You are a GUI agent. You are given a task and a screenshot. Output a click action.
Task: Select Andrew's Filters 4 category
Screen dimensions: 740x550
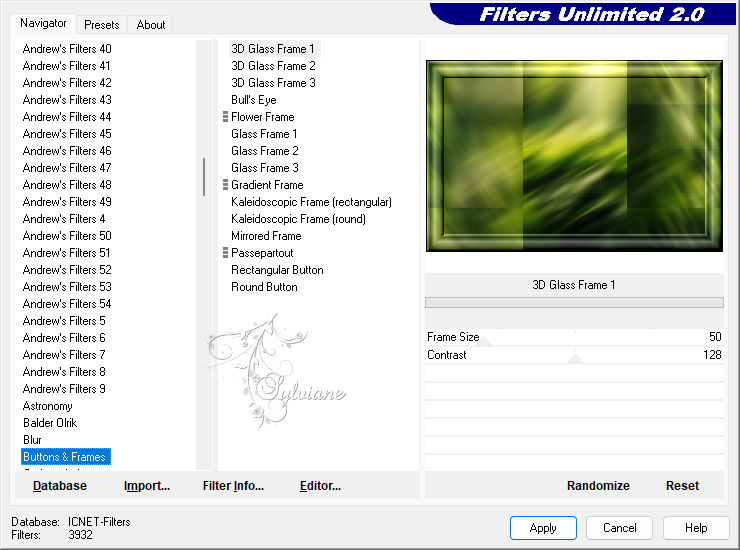(x=64, y=219)
